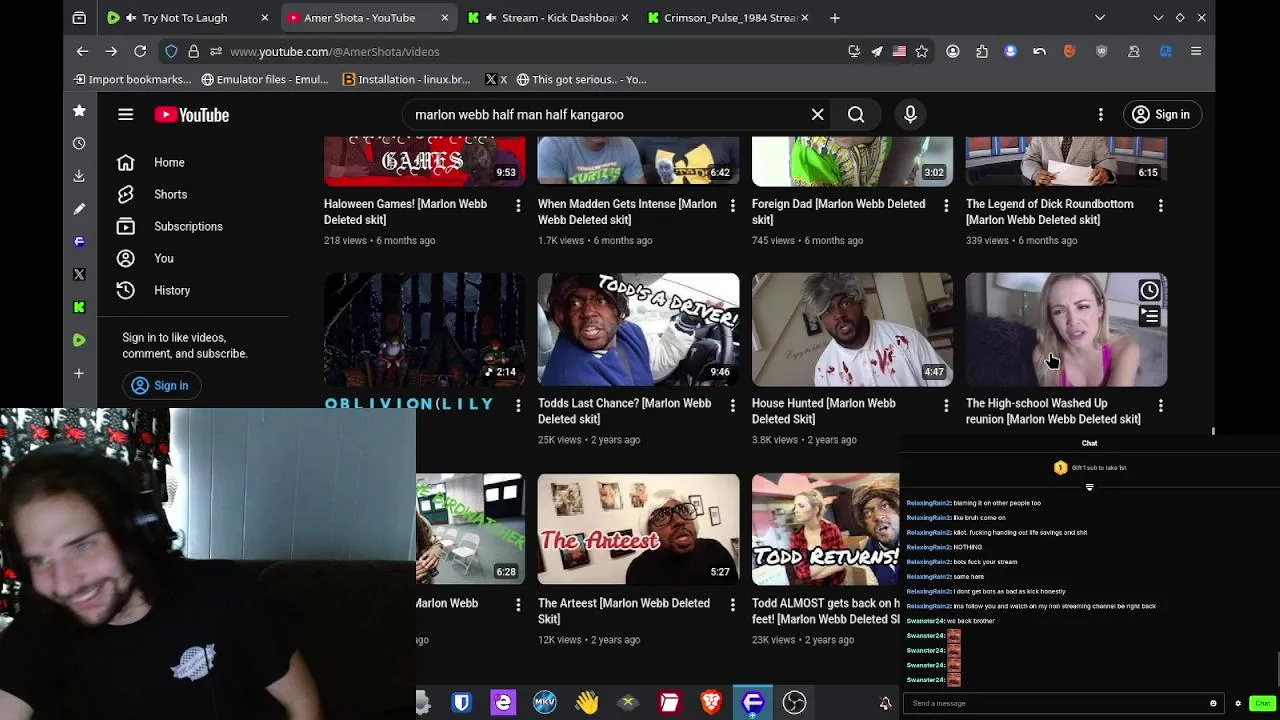1280x720 pixels.
Task: Open House Hunted video thumbnail
Action: coord(852,329)
